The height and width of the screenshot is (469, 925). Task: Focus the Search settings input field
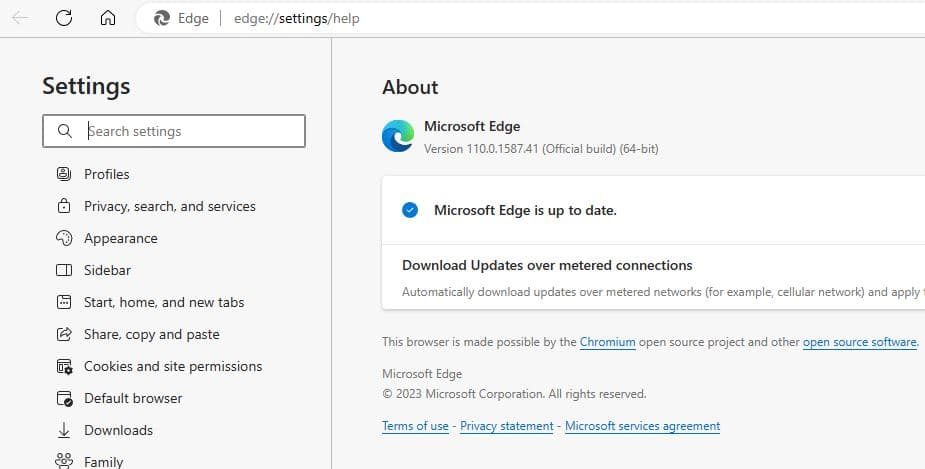(190, 131)
